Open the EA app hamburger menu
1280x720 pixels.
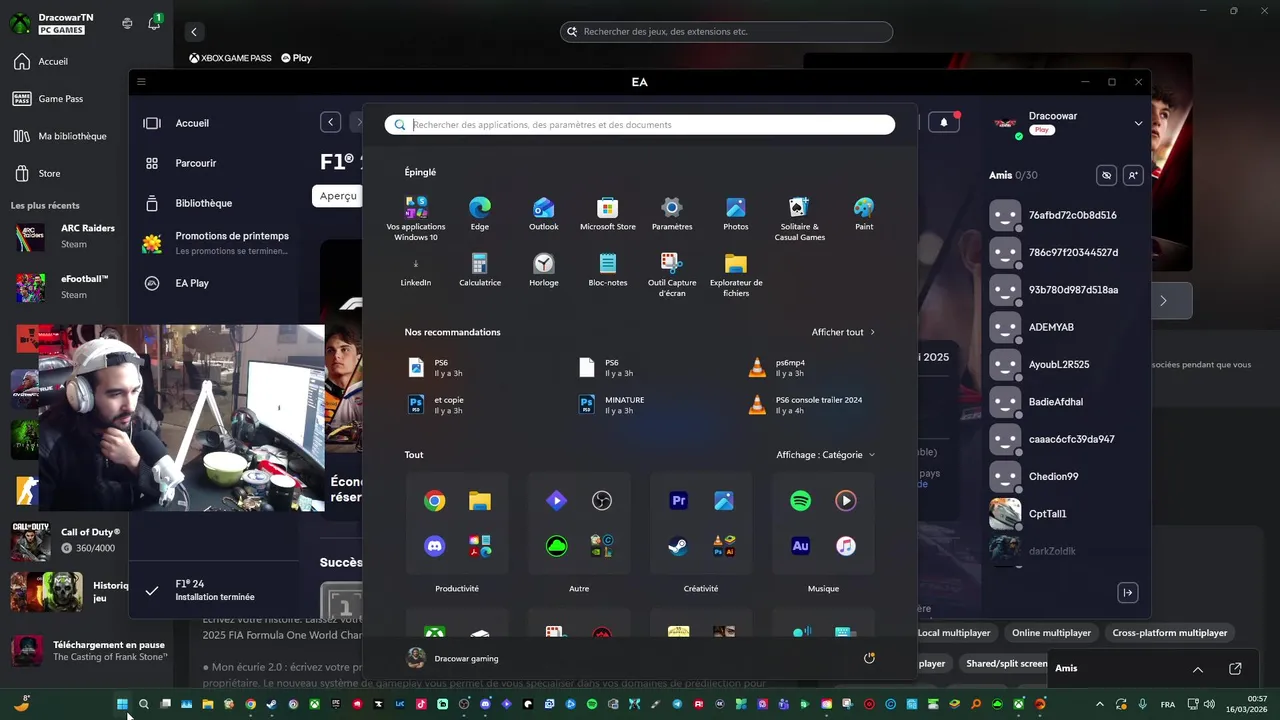tap(141, 82)
